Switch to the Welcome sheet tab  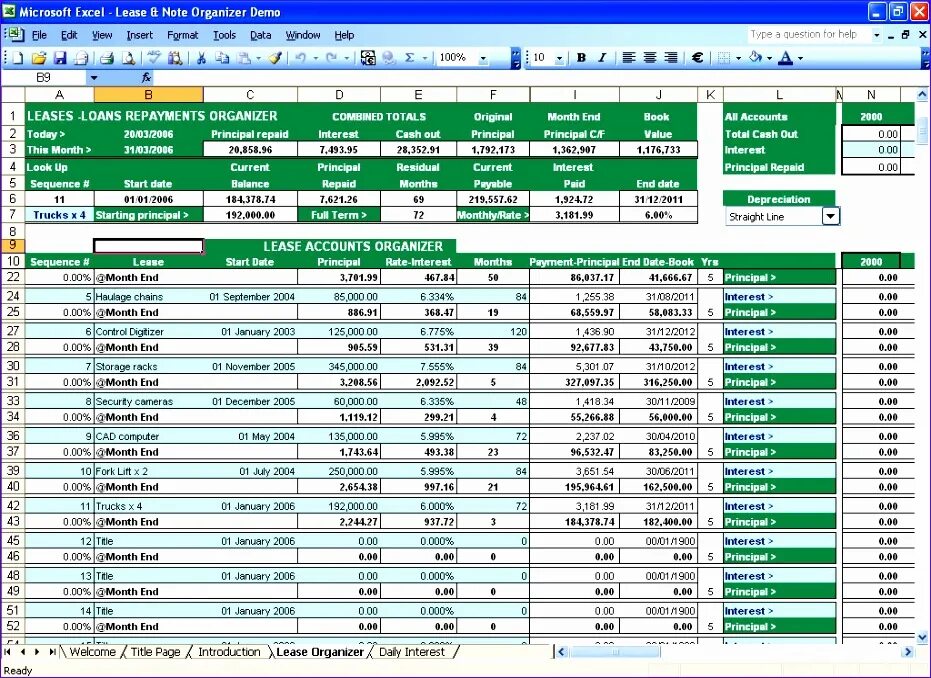[x=92, y=652]
